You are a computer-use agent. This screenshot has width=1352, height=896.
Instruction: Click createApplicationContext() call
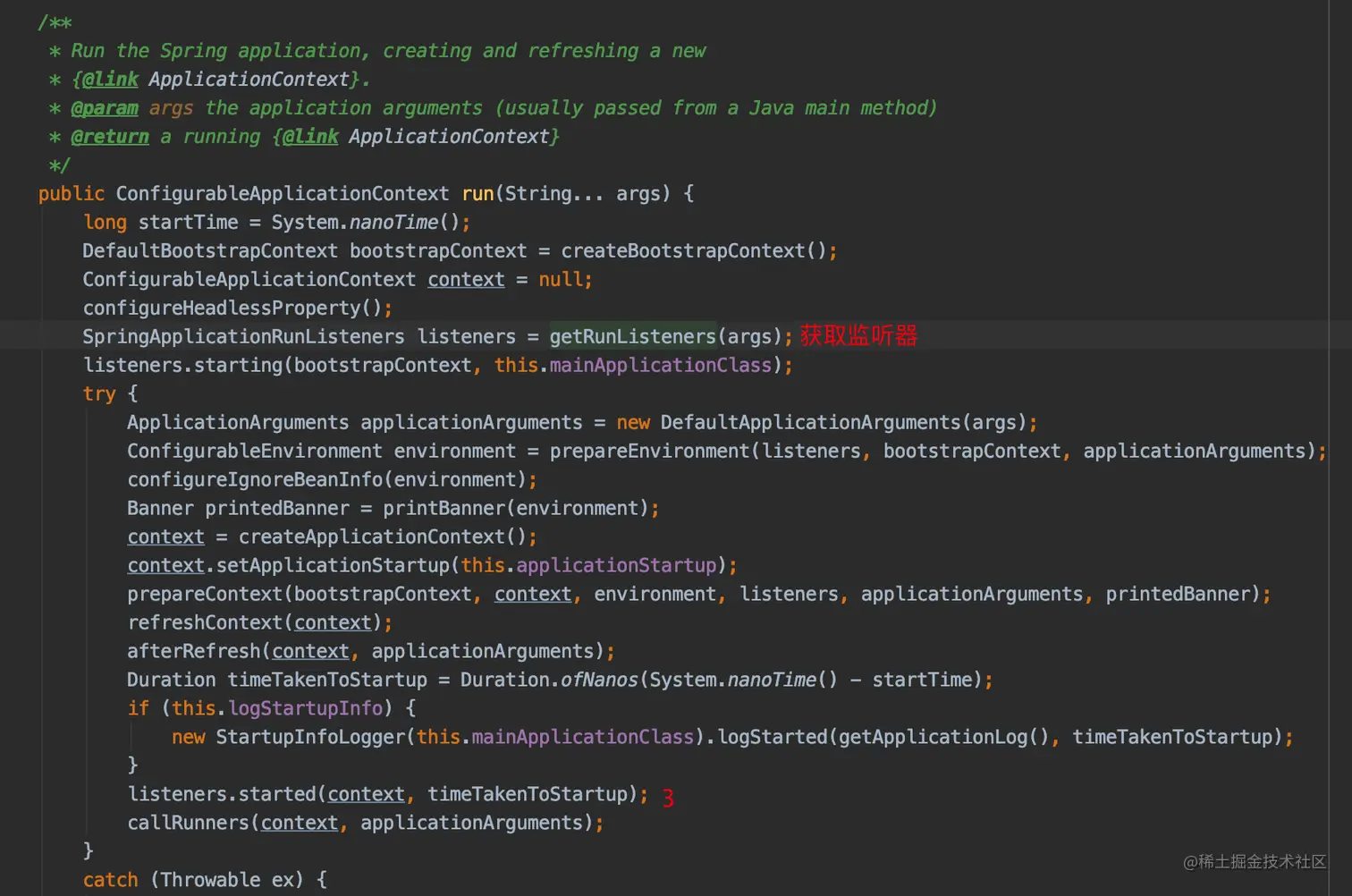click(x=383, y=537)
